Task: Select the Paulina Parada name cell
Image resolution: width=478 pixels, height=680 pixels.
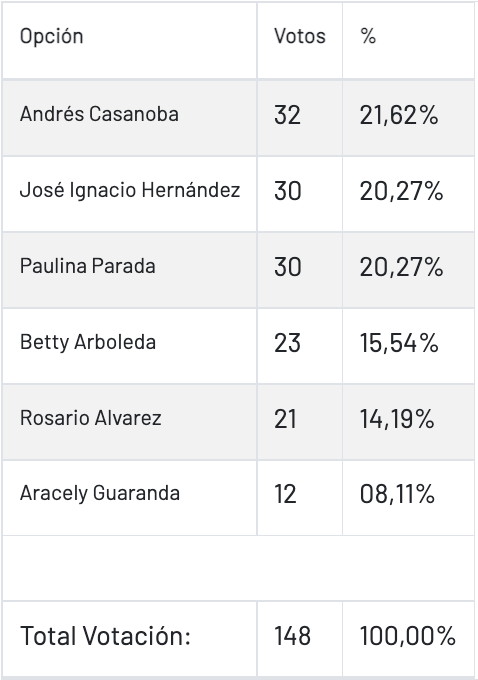Action: point(130,270)
